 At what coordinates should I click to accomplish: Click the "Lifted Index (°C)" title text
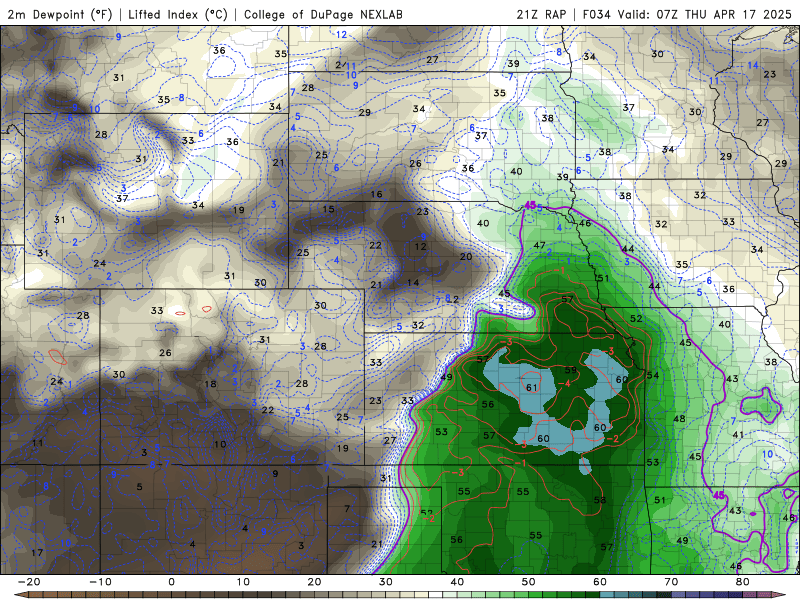178,14
